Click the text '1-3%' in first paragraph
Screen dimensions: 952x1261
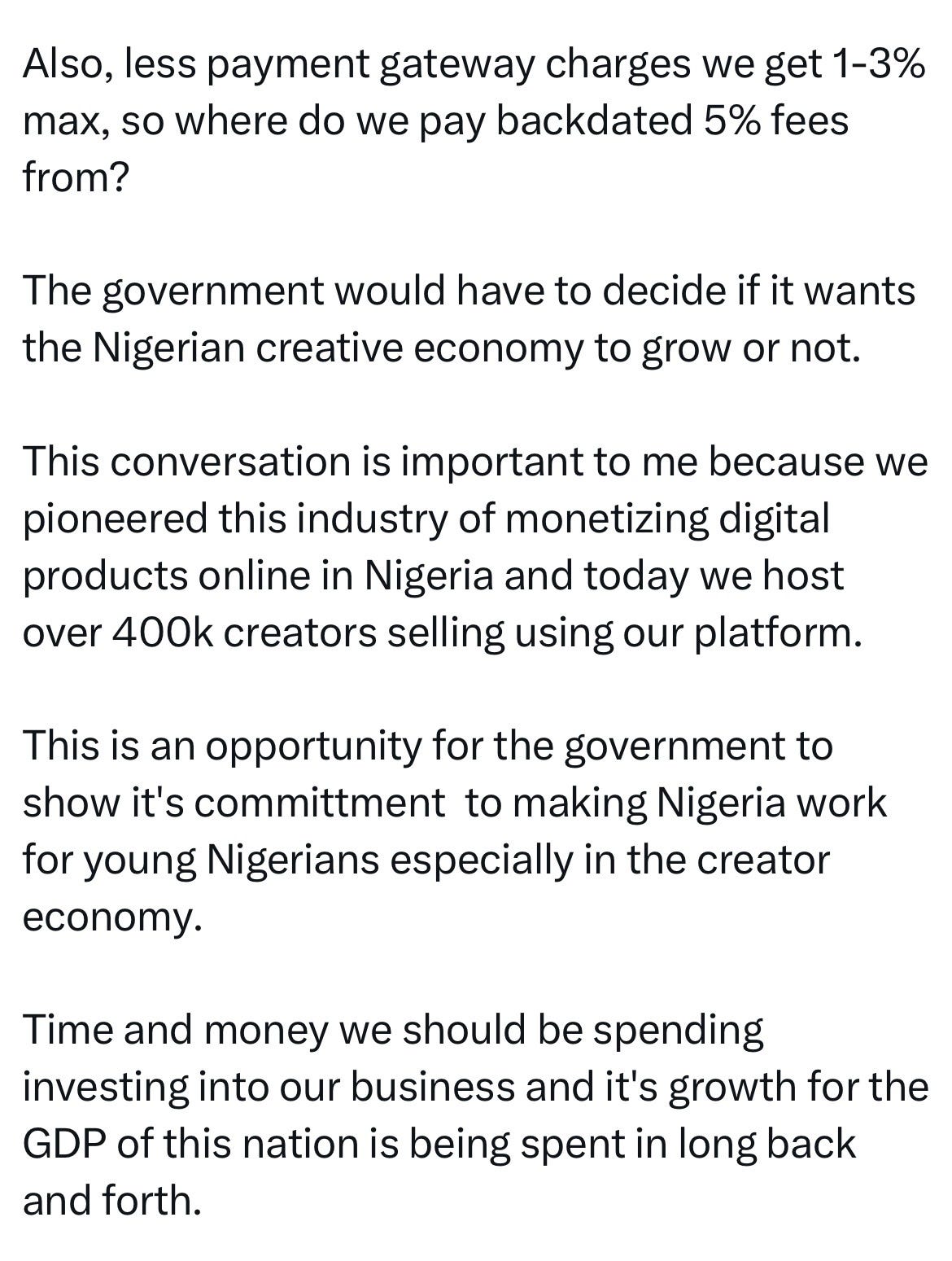(875, 63)
